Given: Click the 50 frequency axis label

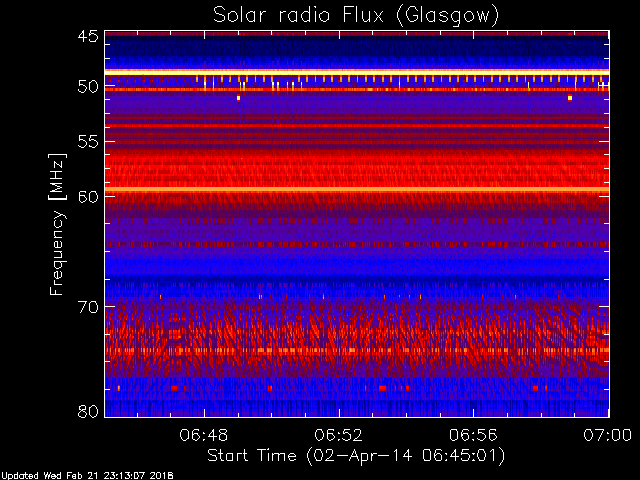Looking at the screenshot, I should pyautogui.click(x=88, y=87).
